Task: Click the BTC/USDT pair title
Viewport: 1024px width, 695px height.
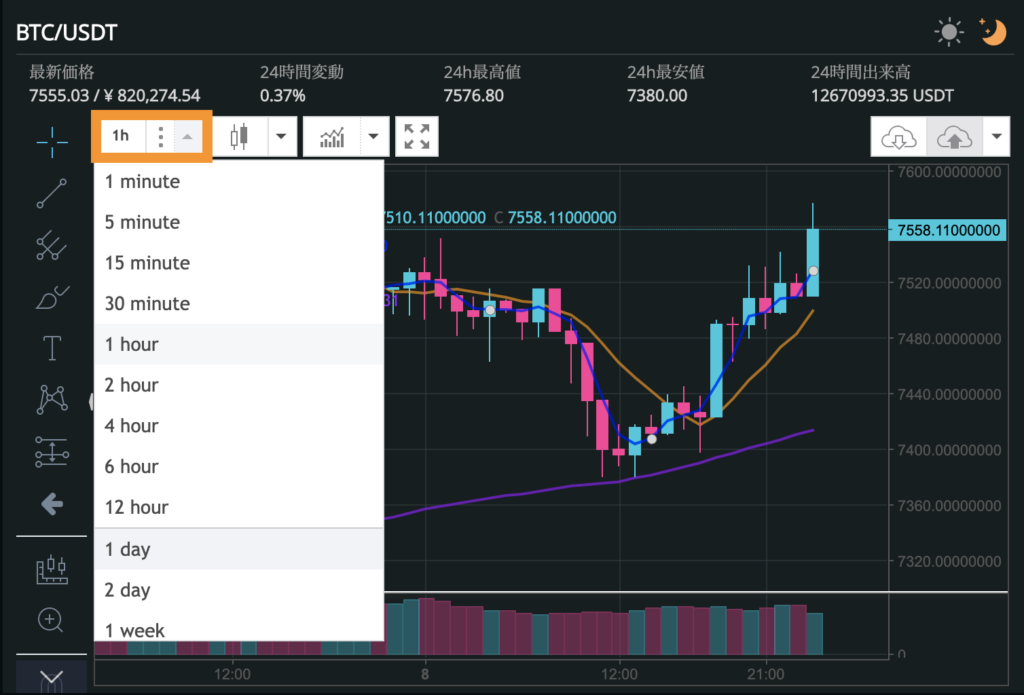Action: point(67,32)
